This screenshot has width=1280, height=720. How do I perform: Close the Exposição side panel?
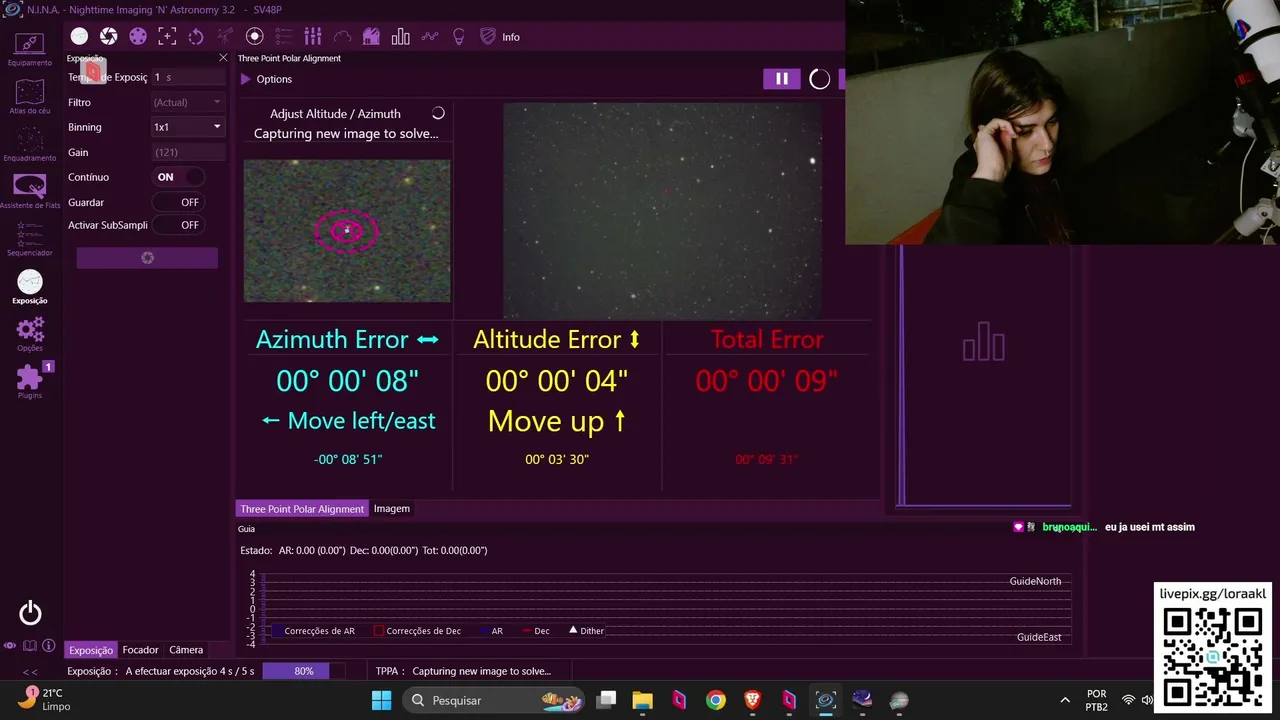click(223, 58)
